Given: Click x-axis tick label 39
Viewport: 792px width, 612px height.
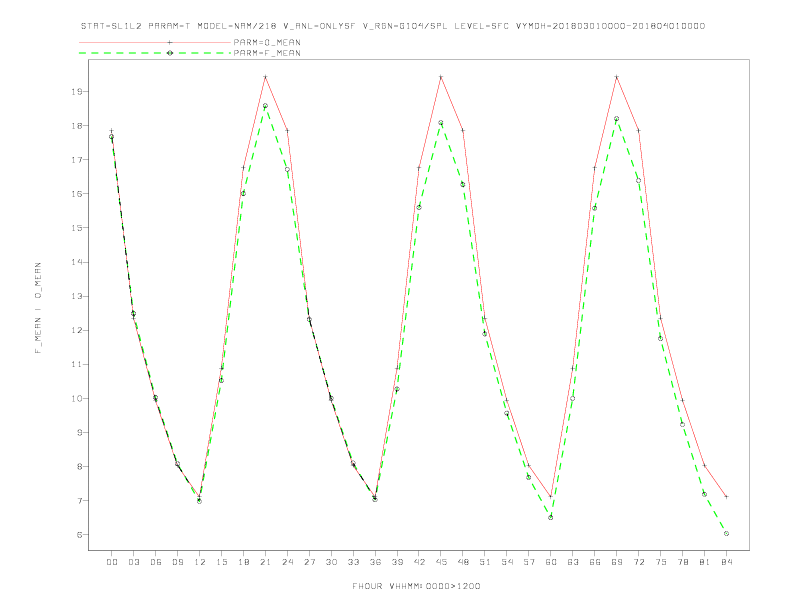Looking at the screenshot, I should pyautogui.click(x=397, y=562).
